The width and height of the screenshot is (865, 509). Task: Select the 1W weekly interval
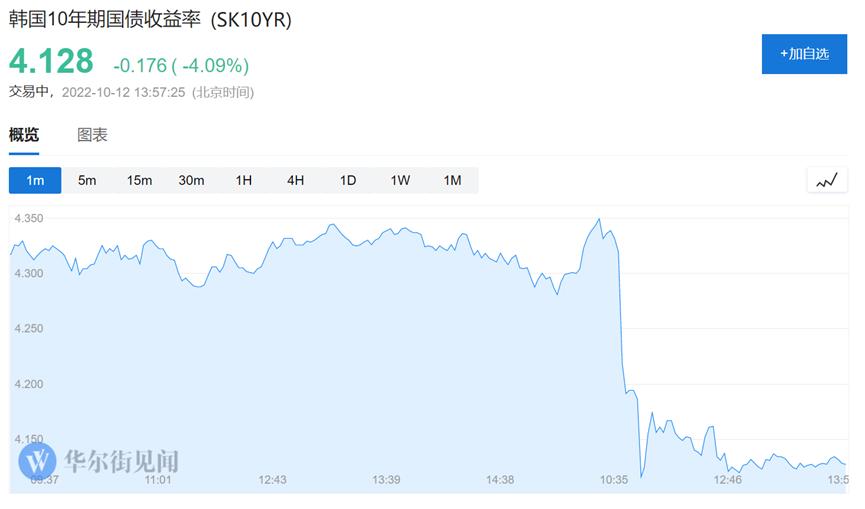400,180
